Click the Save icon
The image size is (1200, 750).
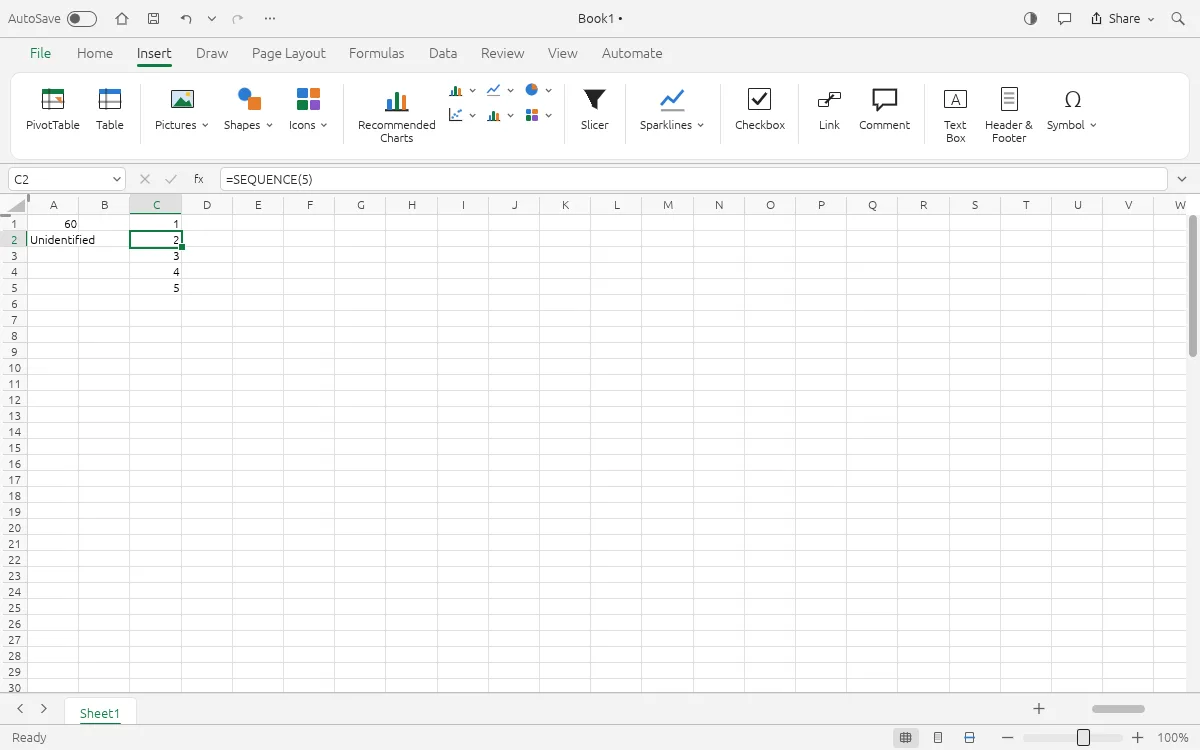point(153,18)
